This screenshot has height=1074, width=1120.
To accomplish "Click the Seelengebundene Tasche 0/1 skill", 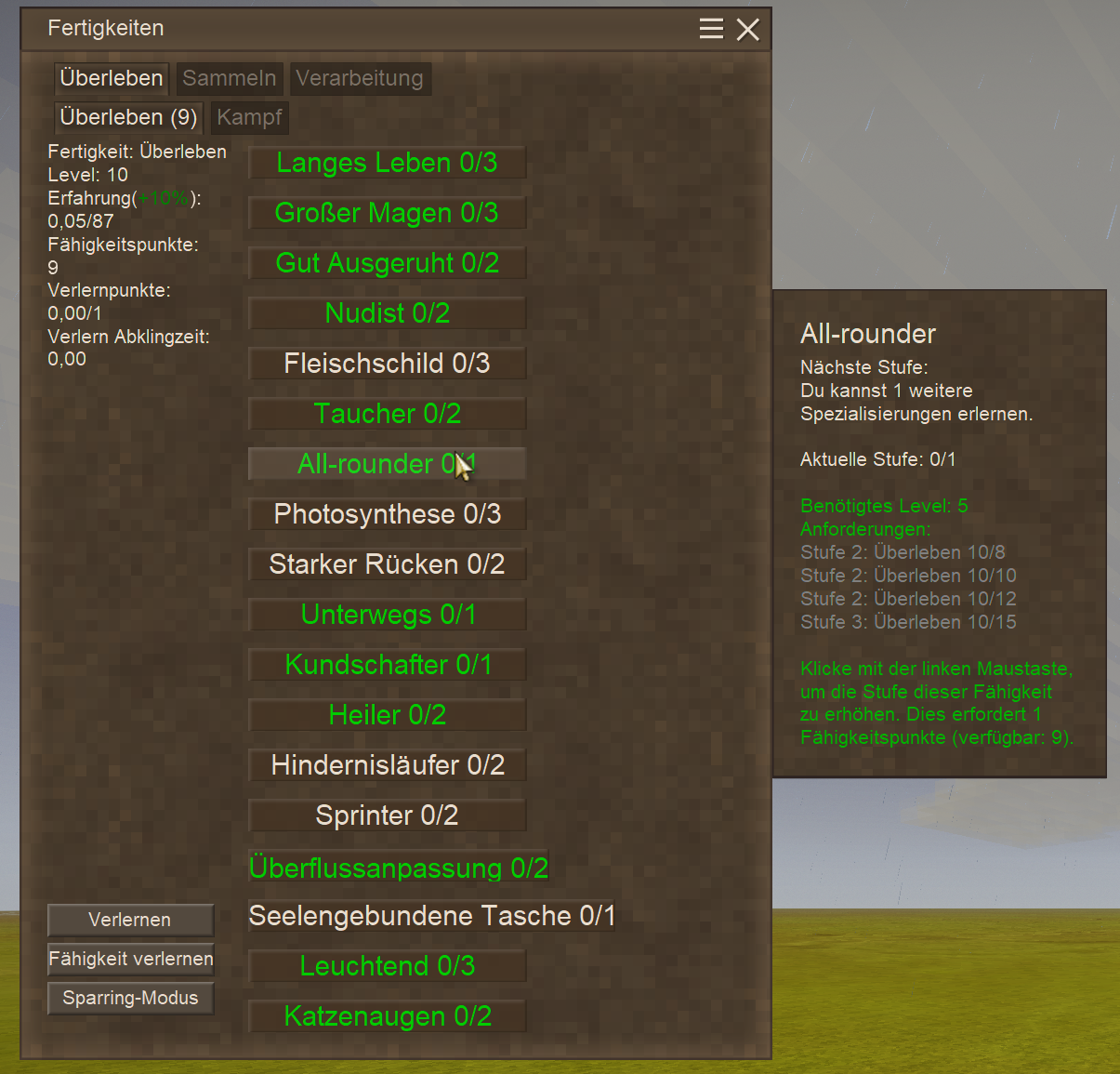I will (431, 916).
